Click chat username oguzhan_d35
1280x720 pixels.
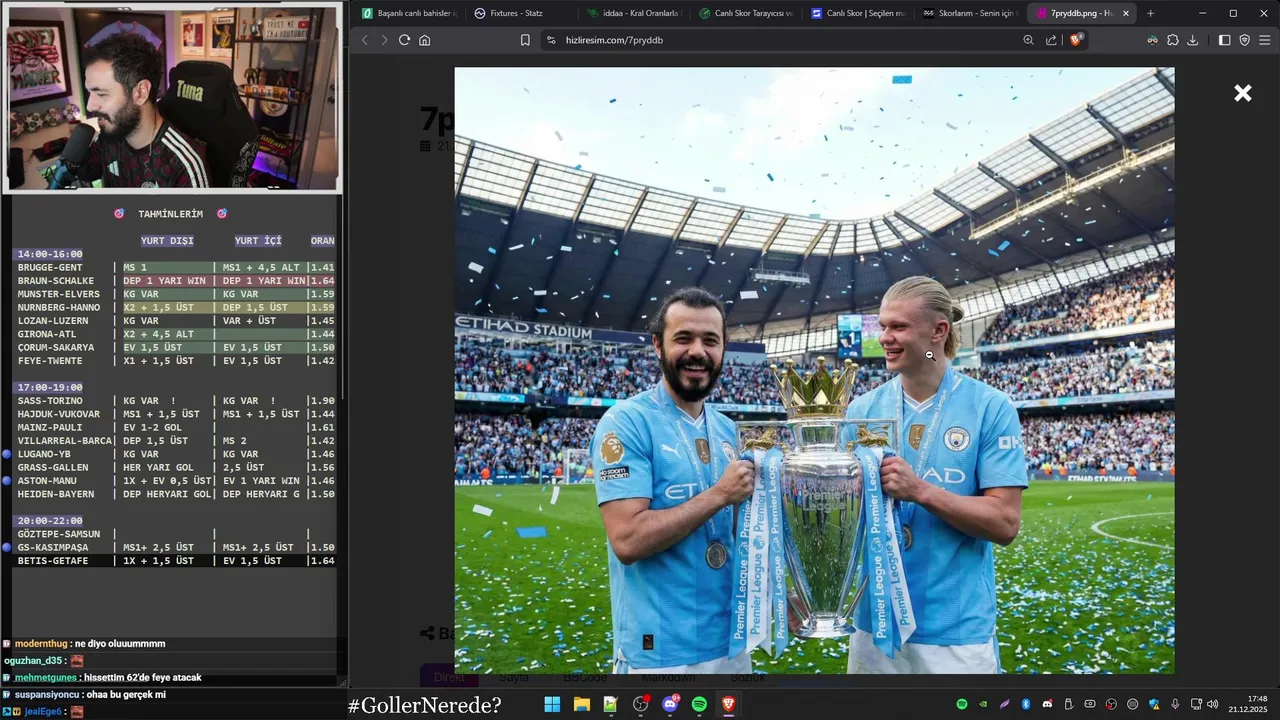[x=34, y=661]
